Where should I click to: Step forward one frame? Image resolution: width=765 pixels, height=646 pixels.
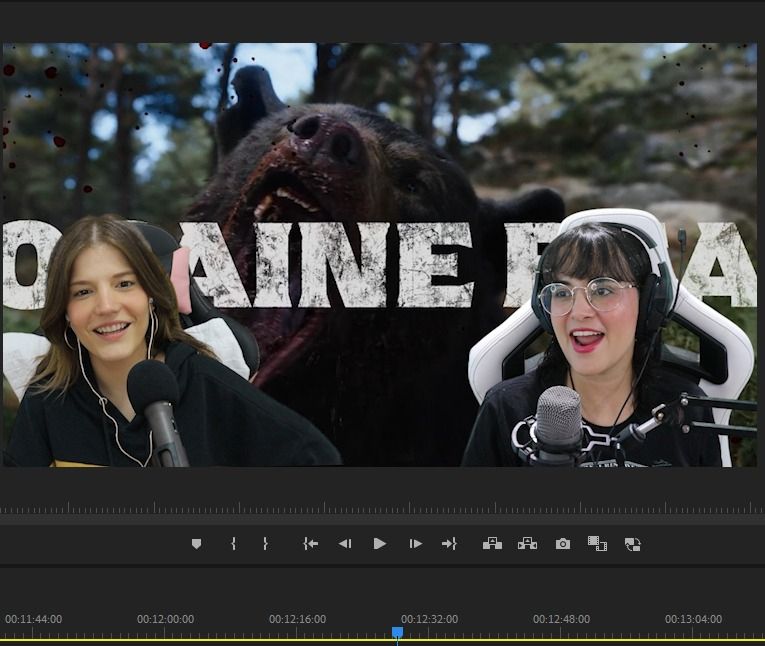click(x=415, y=544)
